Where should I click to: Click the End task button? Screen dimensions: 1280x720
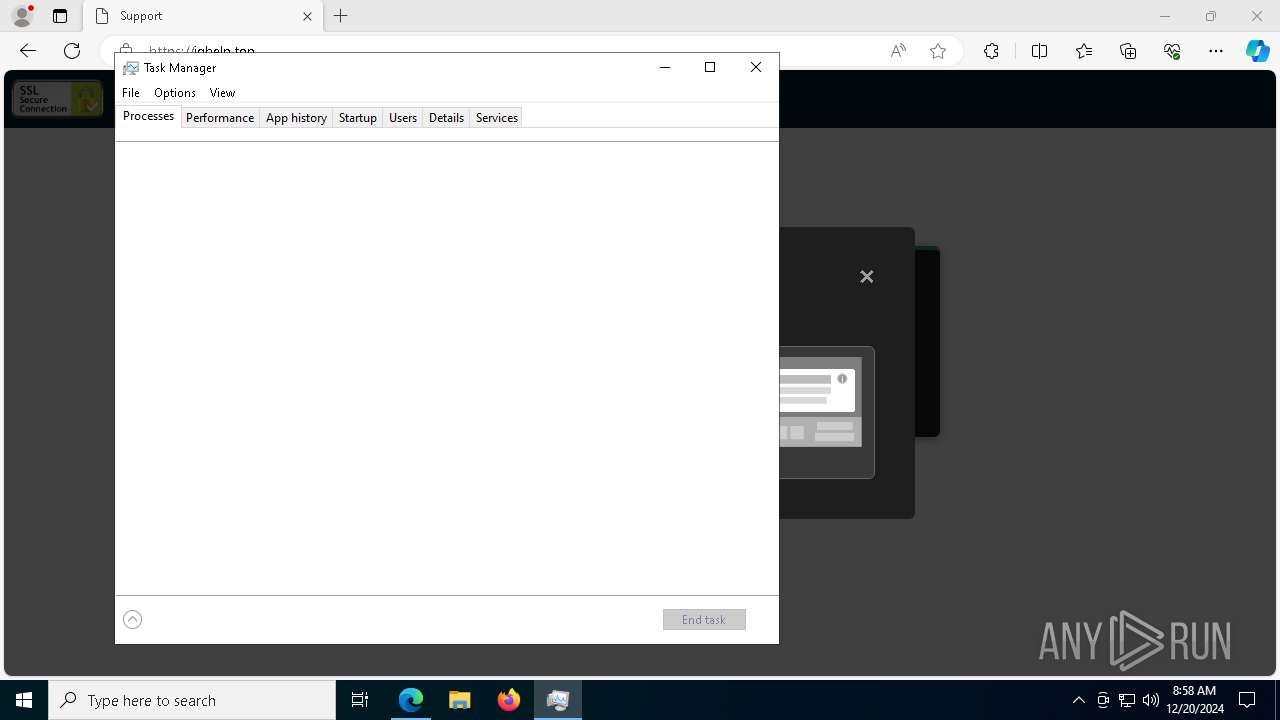(704, 619)
